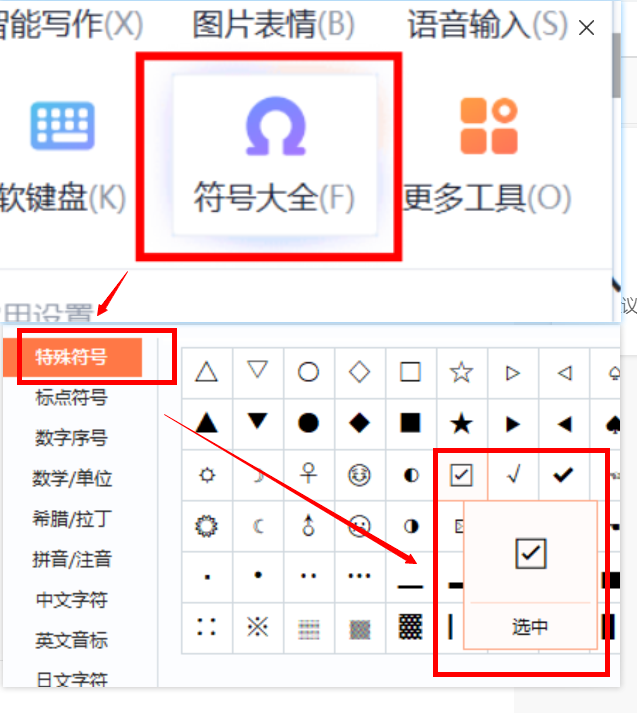Insert the solid right-pointing triangle ▶ symbol

(x=513, y=424)
